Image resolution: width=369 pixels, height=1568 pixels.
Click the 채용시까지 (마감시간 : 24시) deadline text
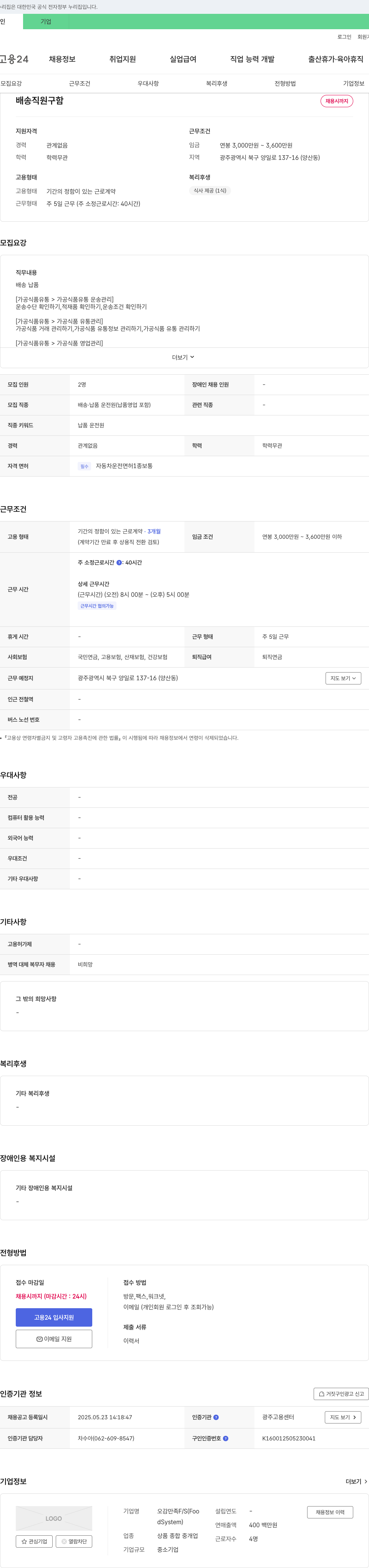pyautogui.click(x=51, y=1297)
